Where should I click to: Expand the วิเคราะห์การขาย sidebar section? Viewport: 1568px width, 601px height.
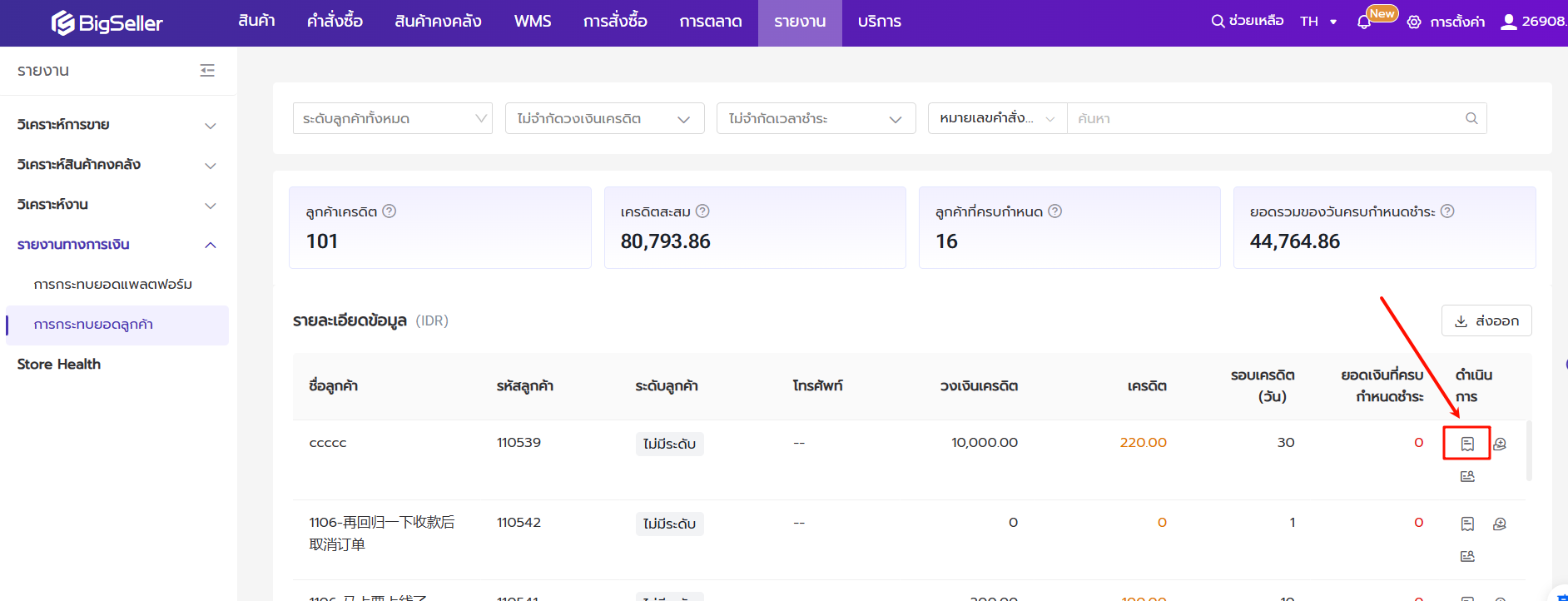point(117,125)
